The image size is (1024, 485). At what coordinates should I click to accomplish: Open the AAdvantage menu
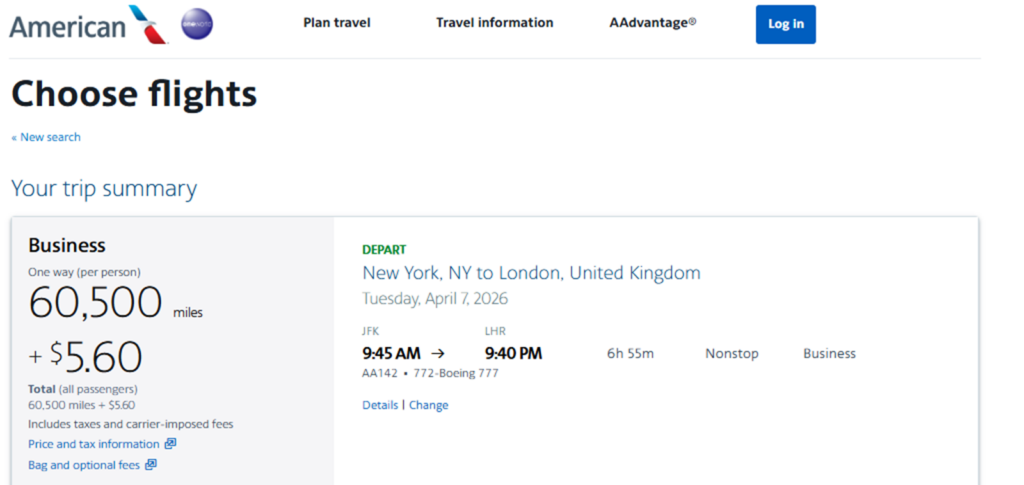pos(652,23)
